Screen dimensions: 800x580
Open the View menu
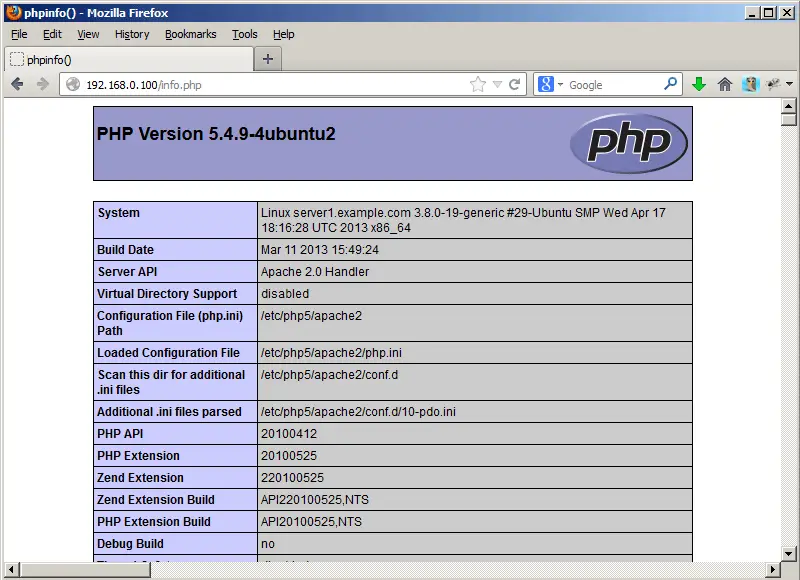click(88, 34)
